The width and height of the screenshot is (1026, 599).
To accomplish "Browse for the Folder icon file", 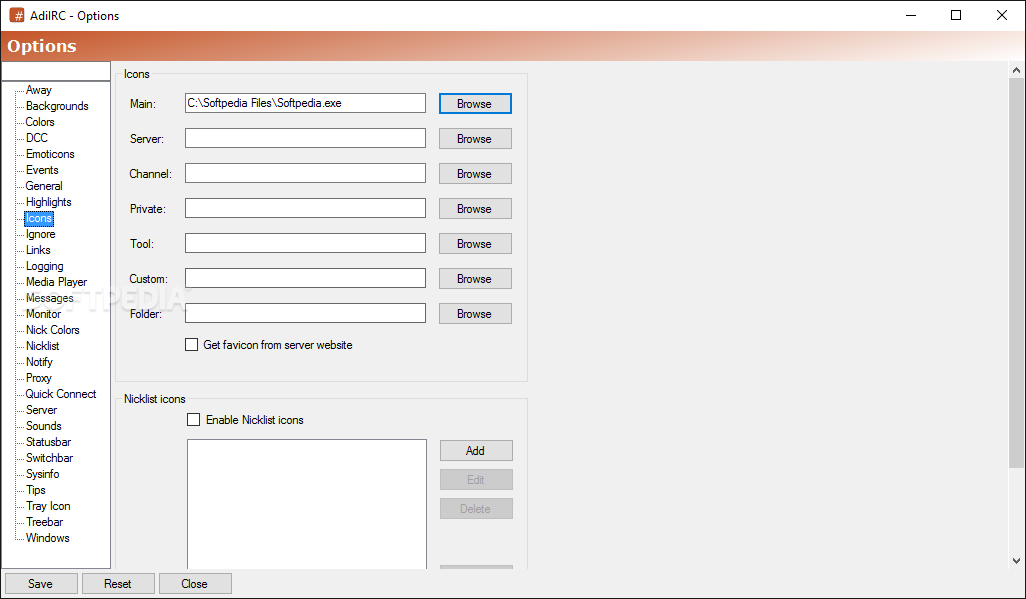I will click(x=475, y=314).
